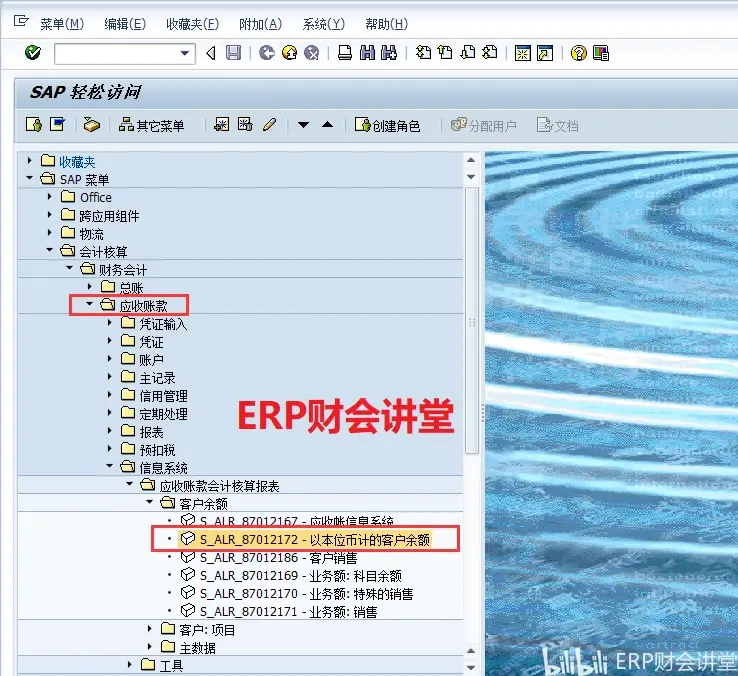Select the 主数据 tree folder
738x676 pixels.
[x=188, y=648]
